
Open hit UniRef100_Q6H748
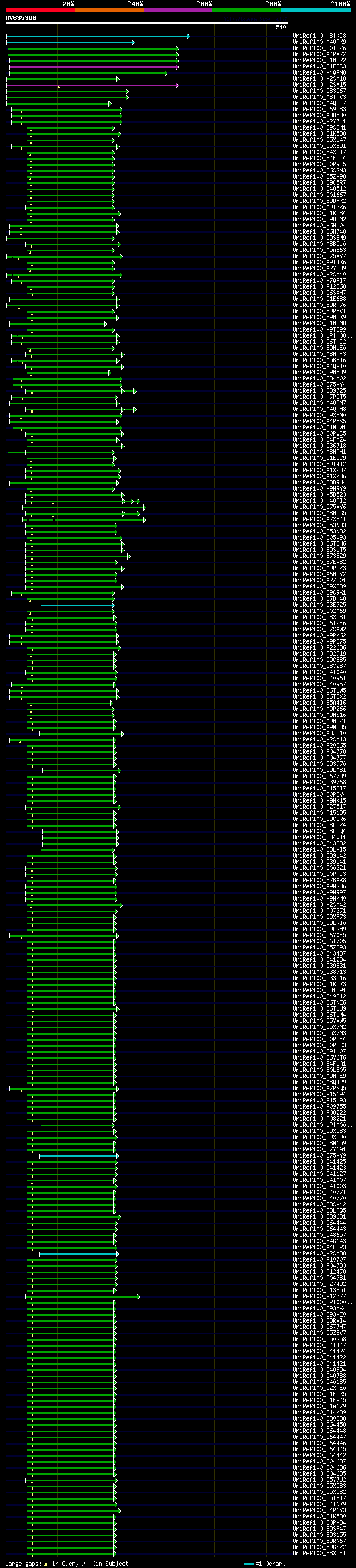point(319,231)
